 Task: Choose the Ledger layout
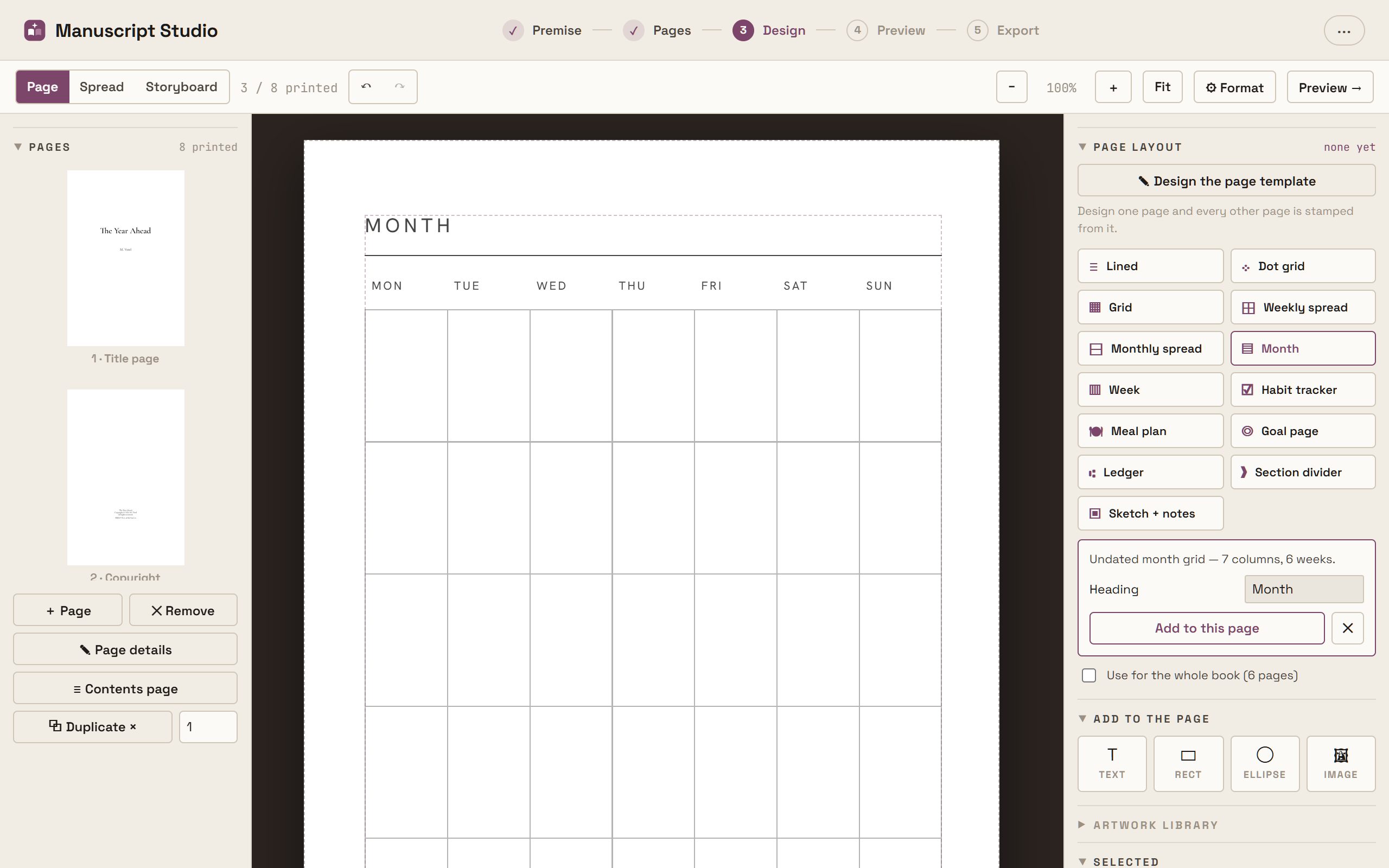tap(1150, 473)
